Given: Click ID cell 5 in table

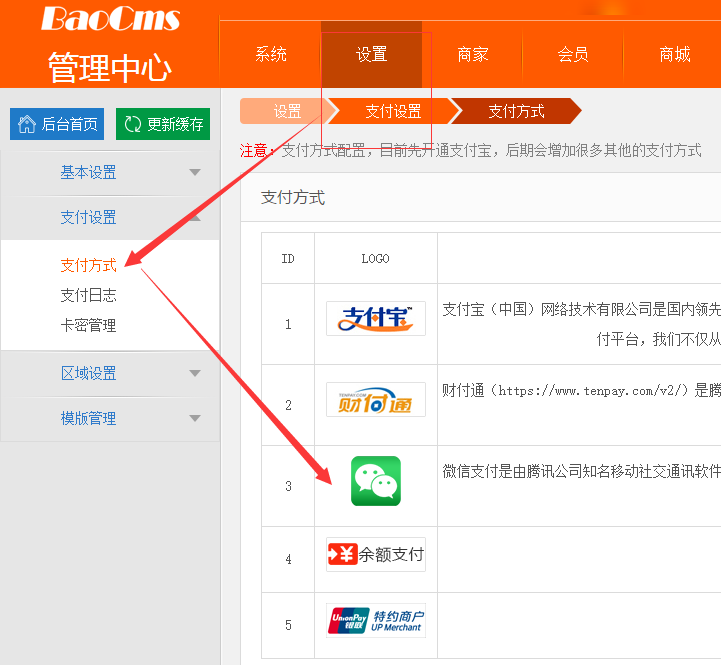Looking at the screenshot, I should click(x=288, y=625).
